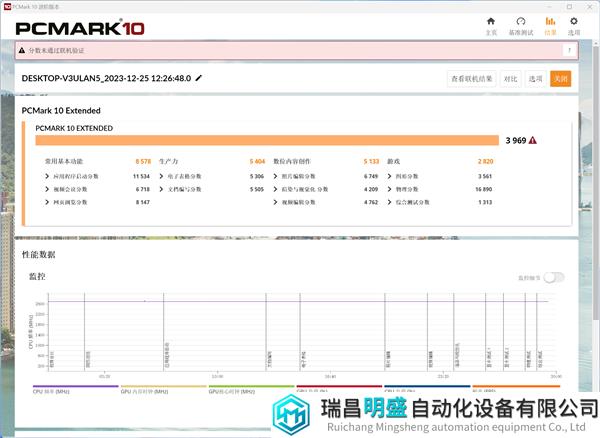Click the Compare (对比) button
This screenshot has height=438, width=600.
point(510,79)
